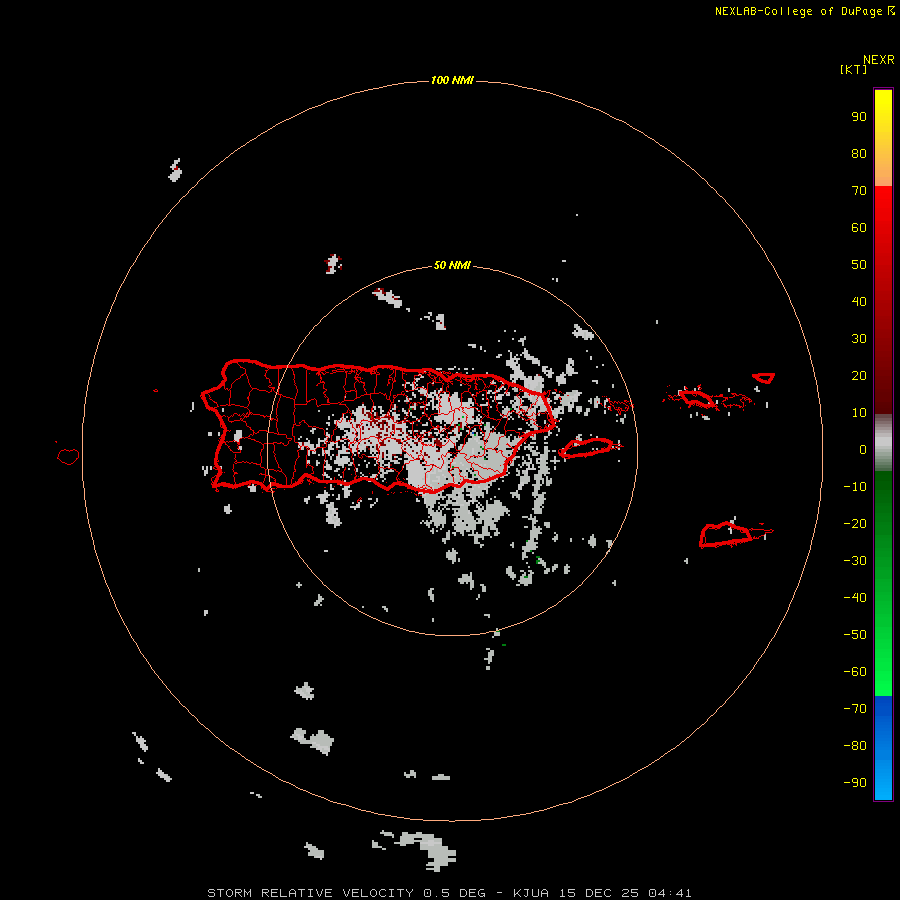The height and width of the screenshot is (900, 900).
Task: Click the -20 value on the velocity scale
Action: (x=855, y=524)
